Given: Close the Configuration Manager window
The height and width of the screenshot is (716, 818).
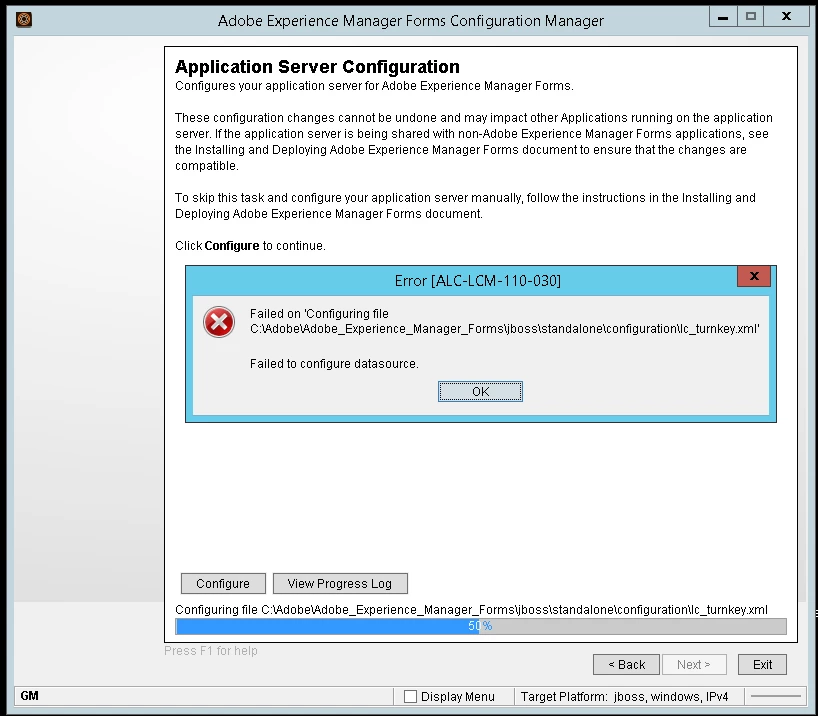Looking at the screenshot, I should [786, 17].
